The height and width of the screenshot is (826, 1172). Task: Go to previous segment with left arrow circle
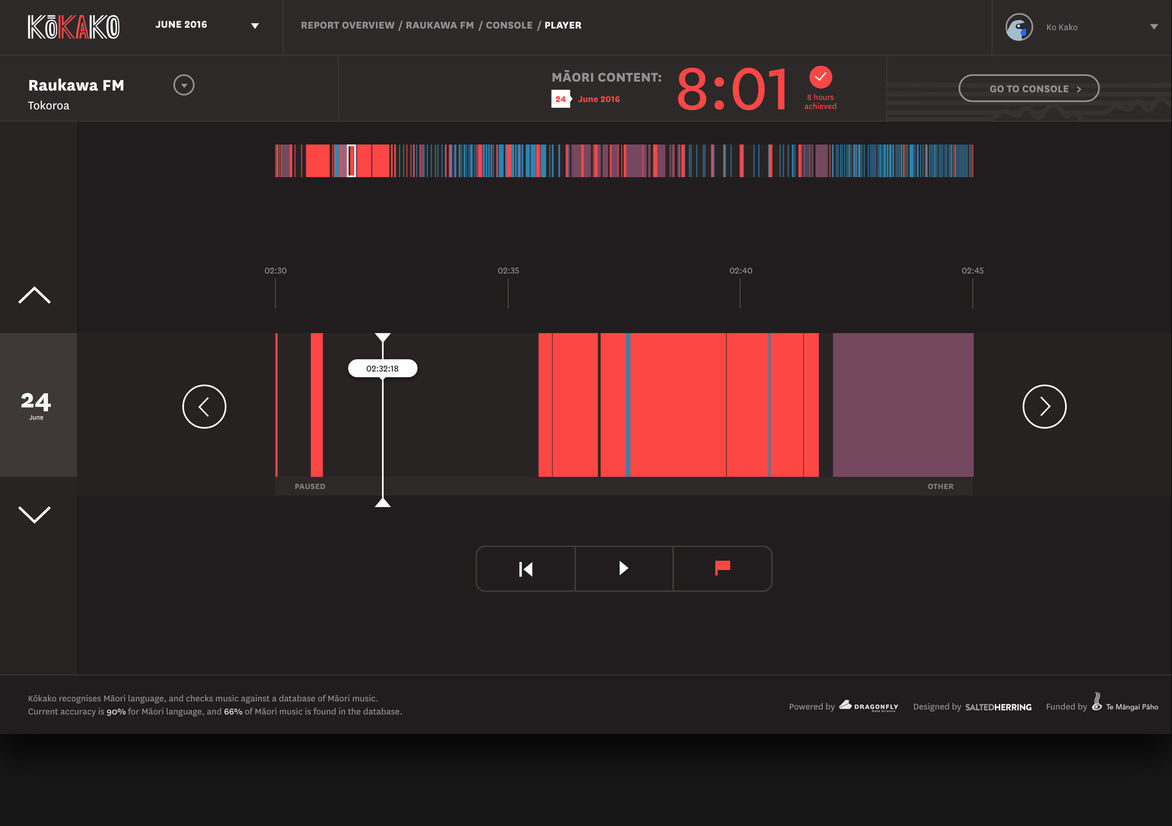point(204,406)
